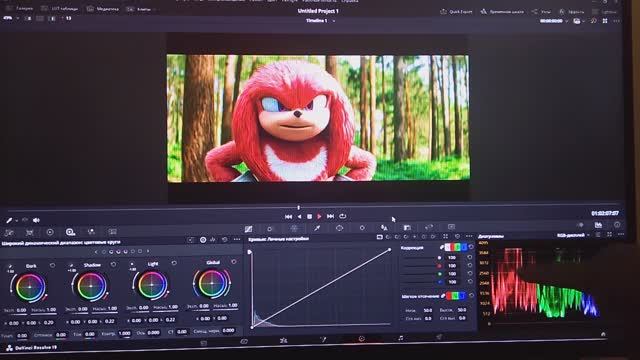Mute viewer audio with speaker icon

(x=36, y=220)
